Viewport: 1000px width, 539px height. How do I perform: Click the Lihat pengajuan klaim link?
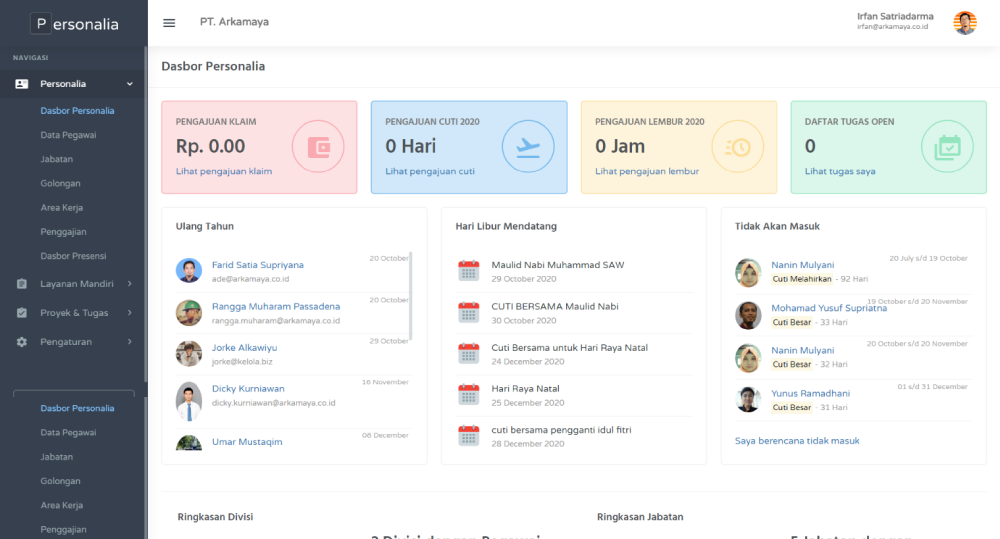click(224, 171)
